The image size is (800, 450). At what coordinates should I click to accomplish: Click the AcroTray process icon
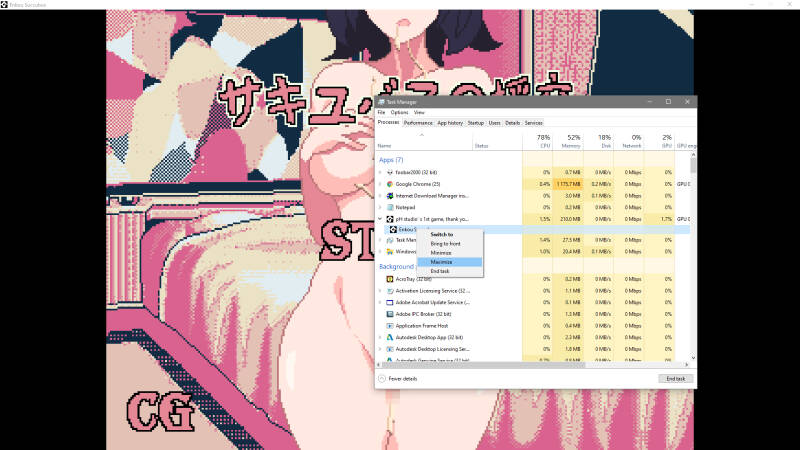(390, 279)
